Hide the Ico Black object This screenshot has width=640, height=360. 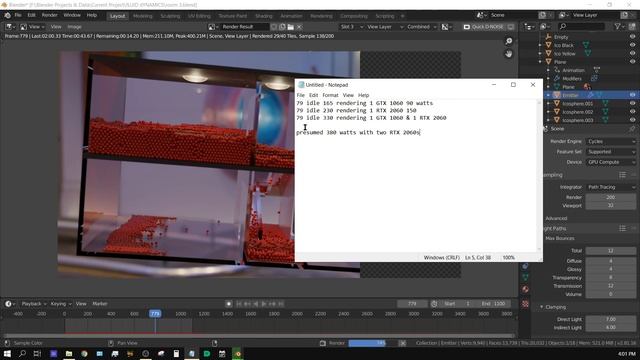pos(632,45)
